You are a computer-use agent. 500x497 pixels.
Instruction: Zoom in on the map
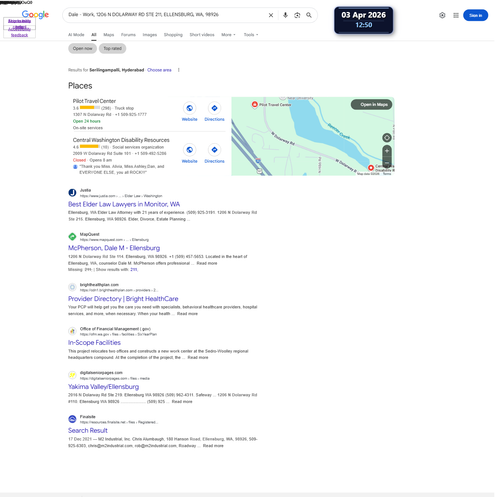click(x=387, y=151)
